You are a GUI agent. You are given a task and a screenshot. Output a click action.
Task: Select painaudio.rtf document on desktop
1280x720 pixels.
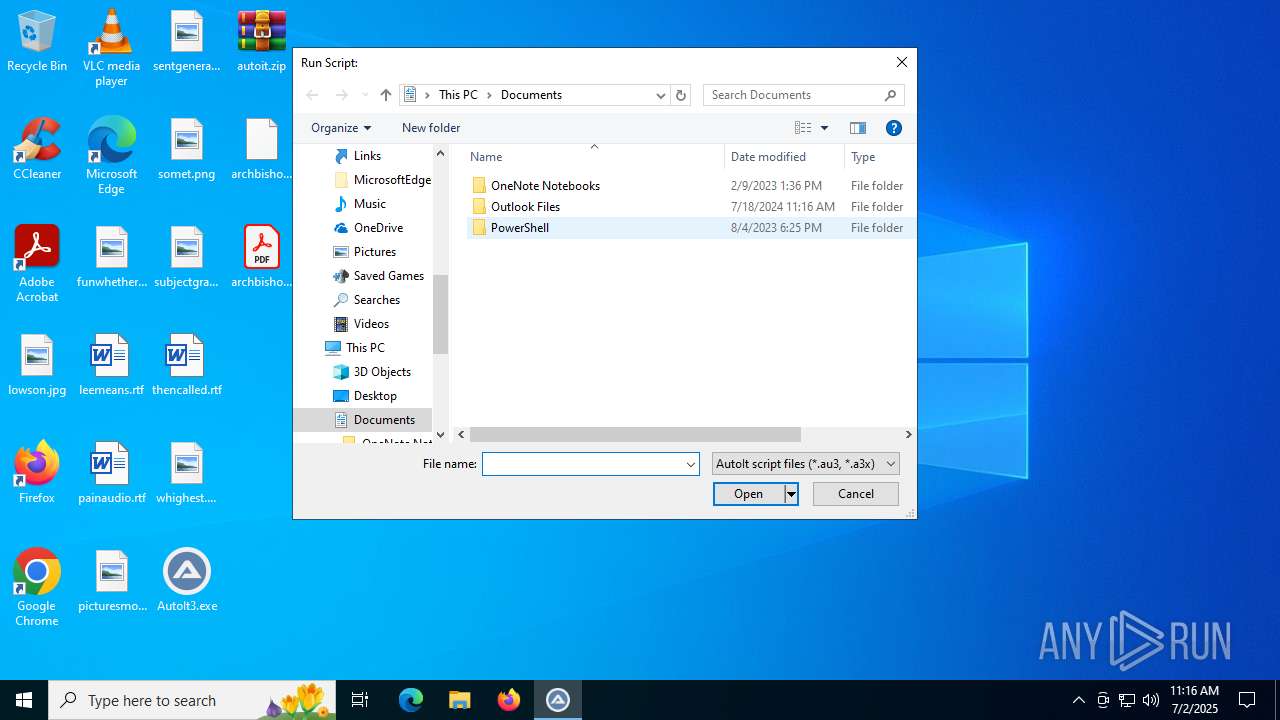pyautogui.click(x=111, y=473)
